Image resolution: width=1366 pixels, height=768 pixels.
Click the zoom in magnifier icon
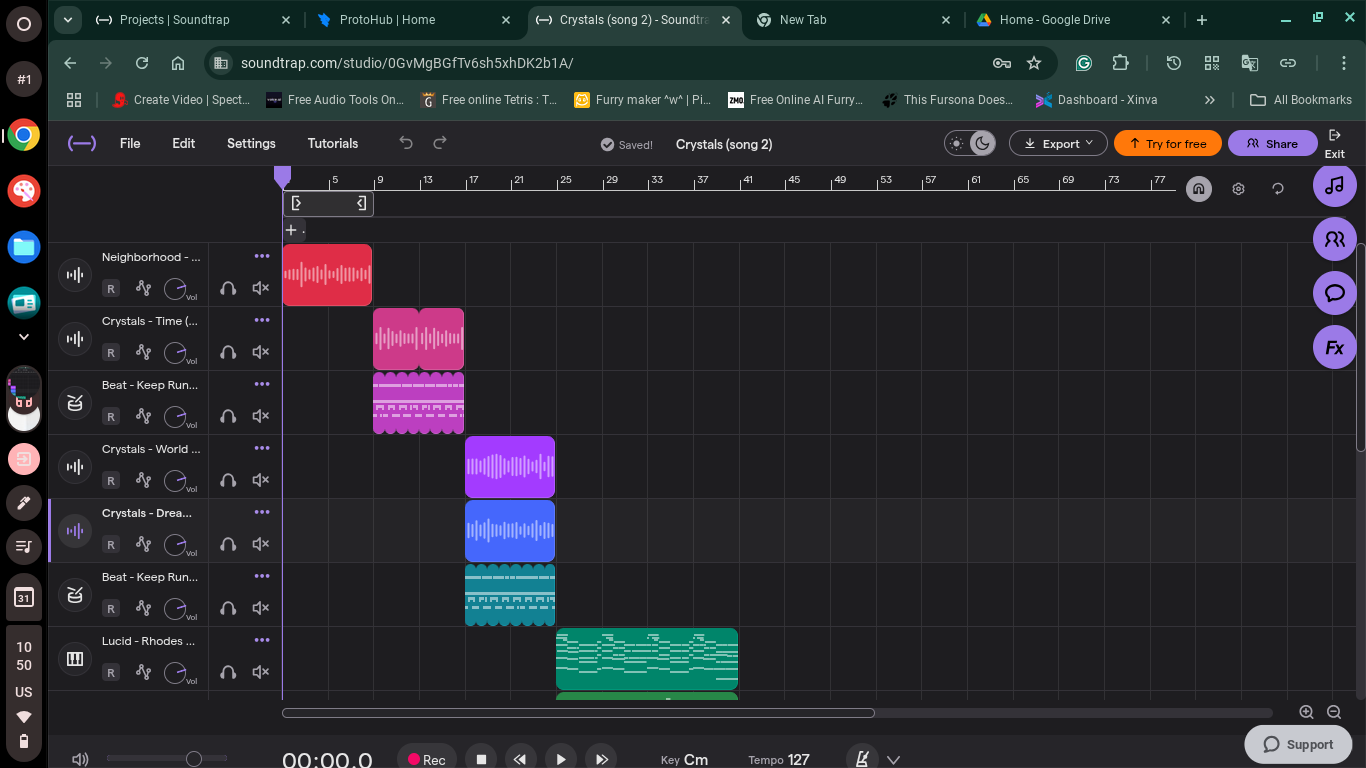pos(1306,712)
